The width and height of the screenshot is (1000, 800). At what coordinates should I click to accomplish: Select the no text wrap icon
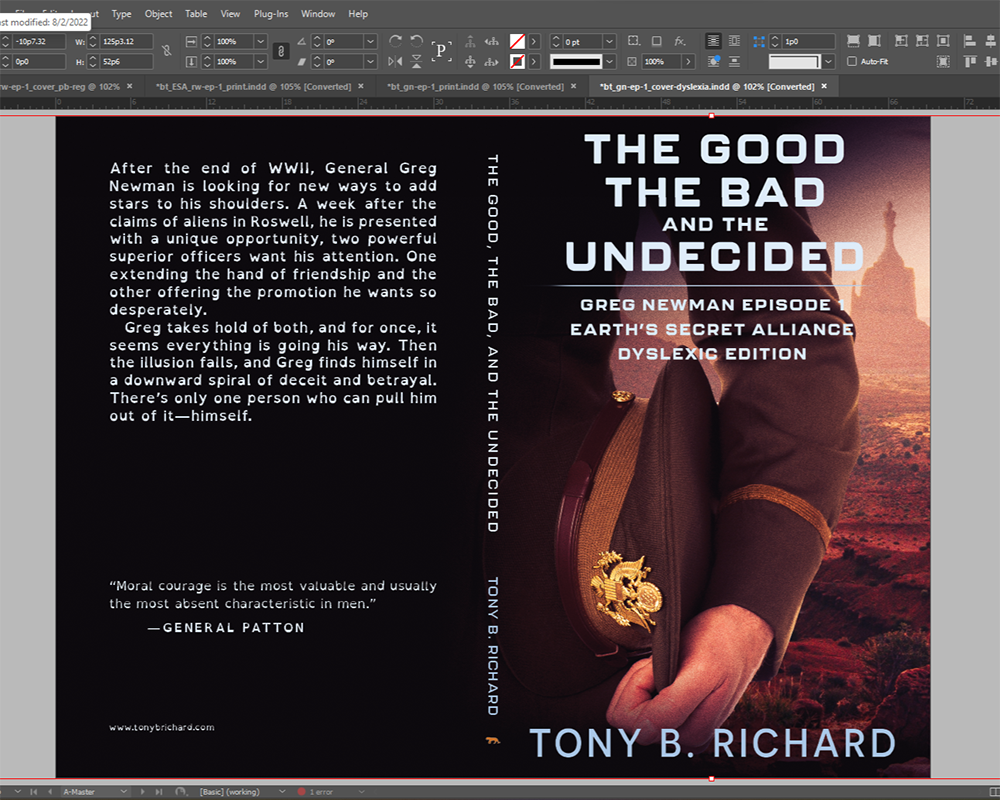[714, 41]
